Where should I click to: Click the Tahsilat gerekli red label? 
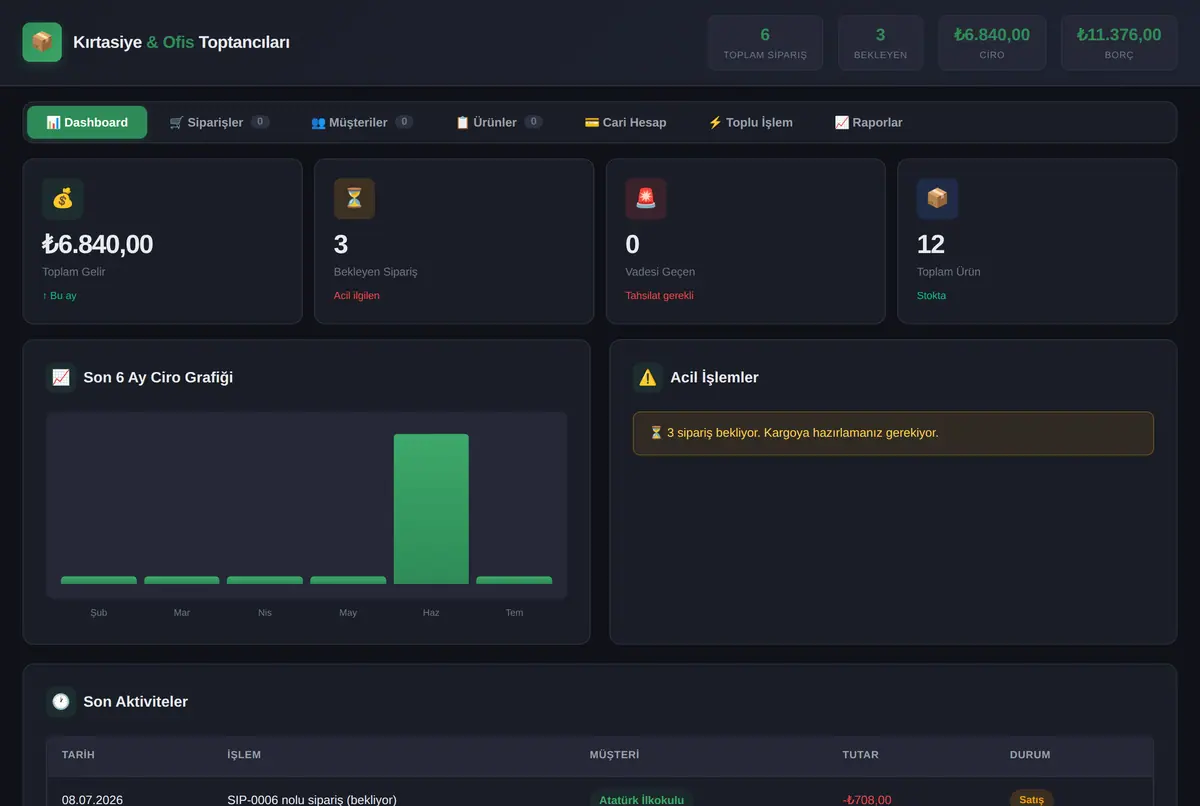coord(659,296)
